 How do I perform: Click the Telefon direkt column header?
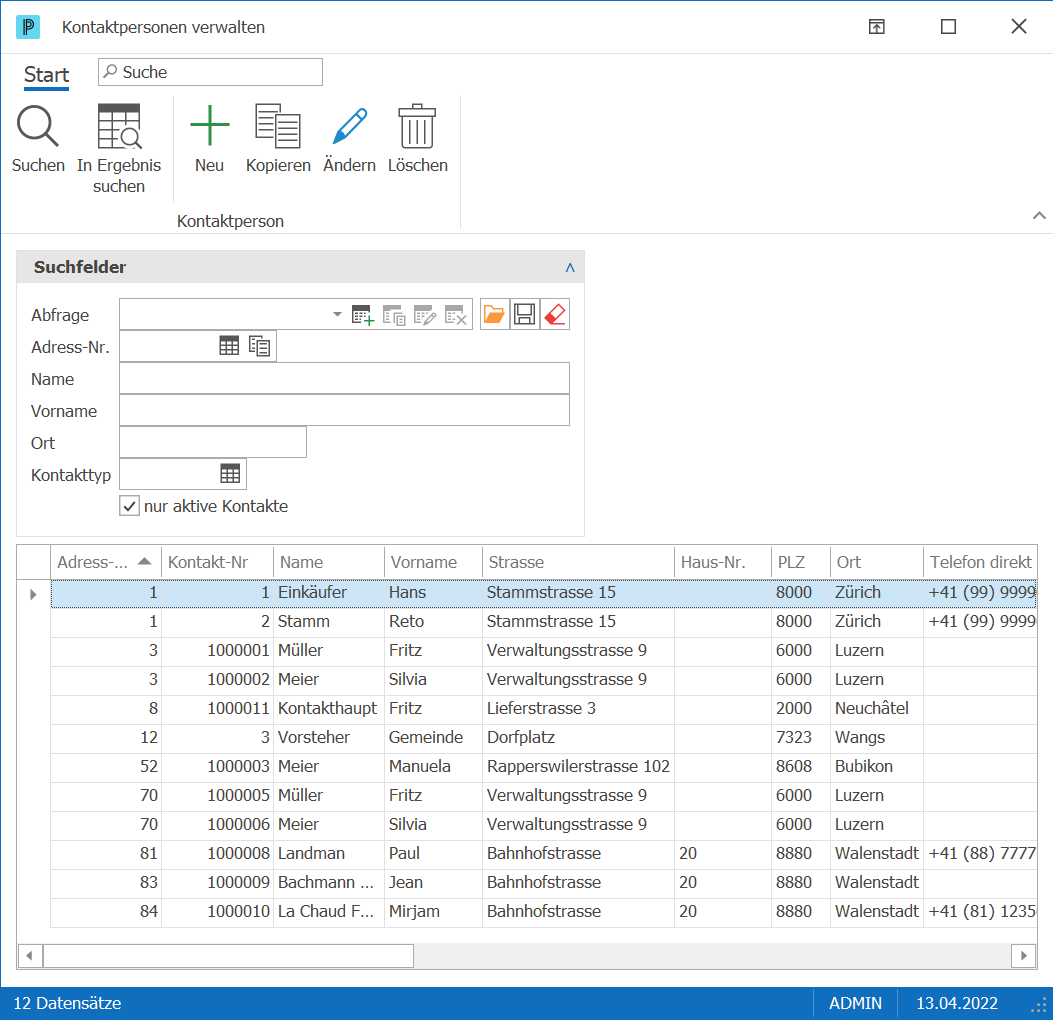(x=980, y=562)
